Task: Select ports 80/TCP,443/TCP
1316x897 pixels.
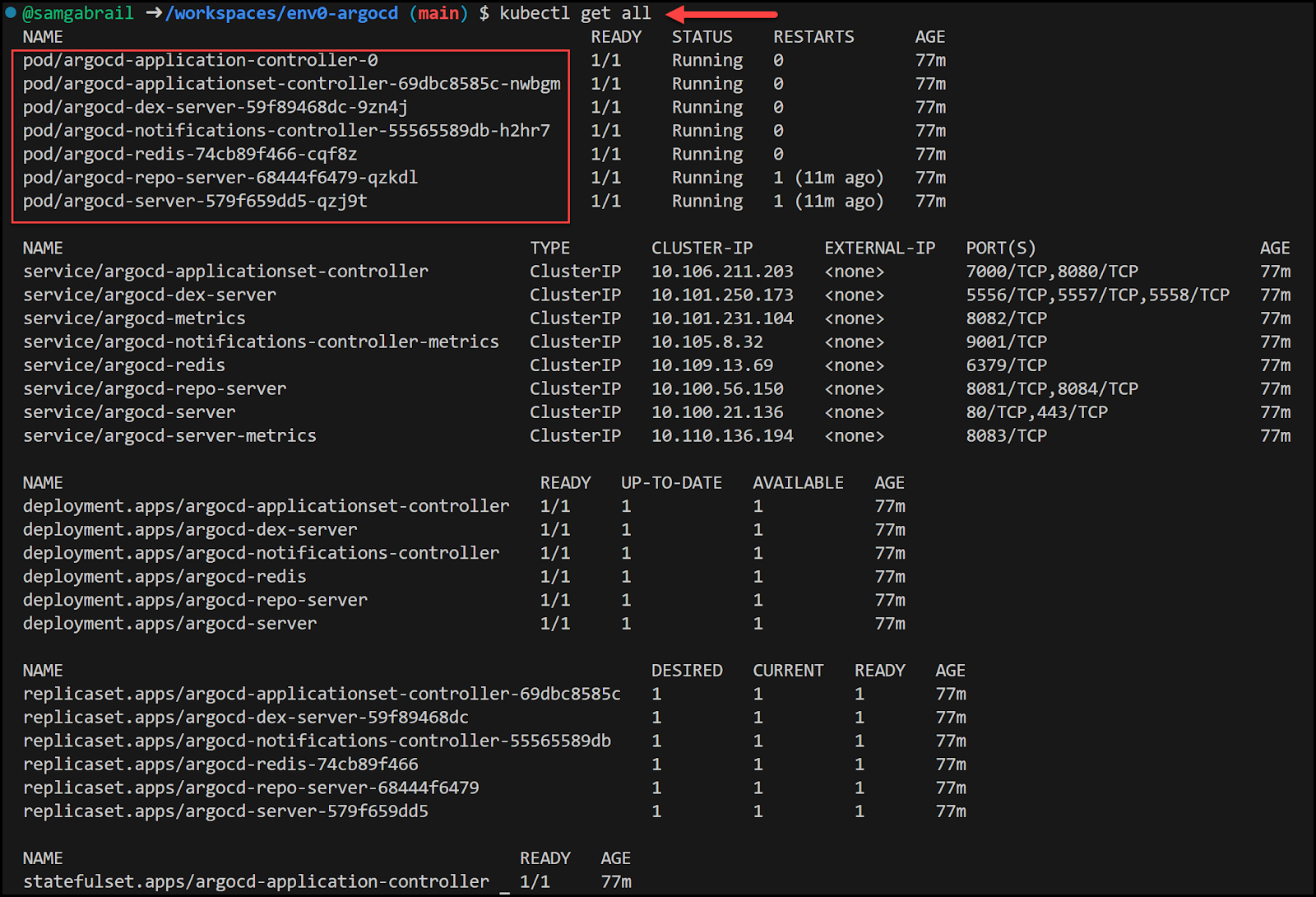Action: (1037, 412)
